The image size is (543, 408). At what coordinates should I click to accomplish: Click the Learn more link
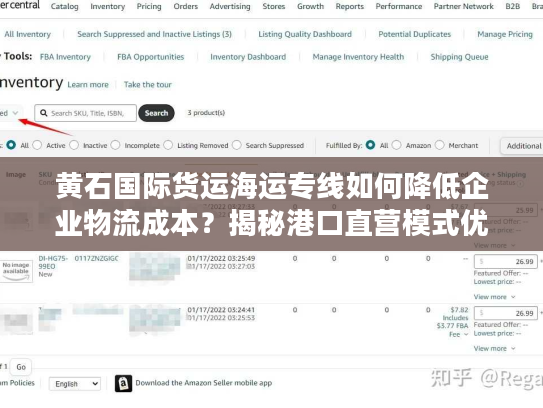(88, 85)
